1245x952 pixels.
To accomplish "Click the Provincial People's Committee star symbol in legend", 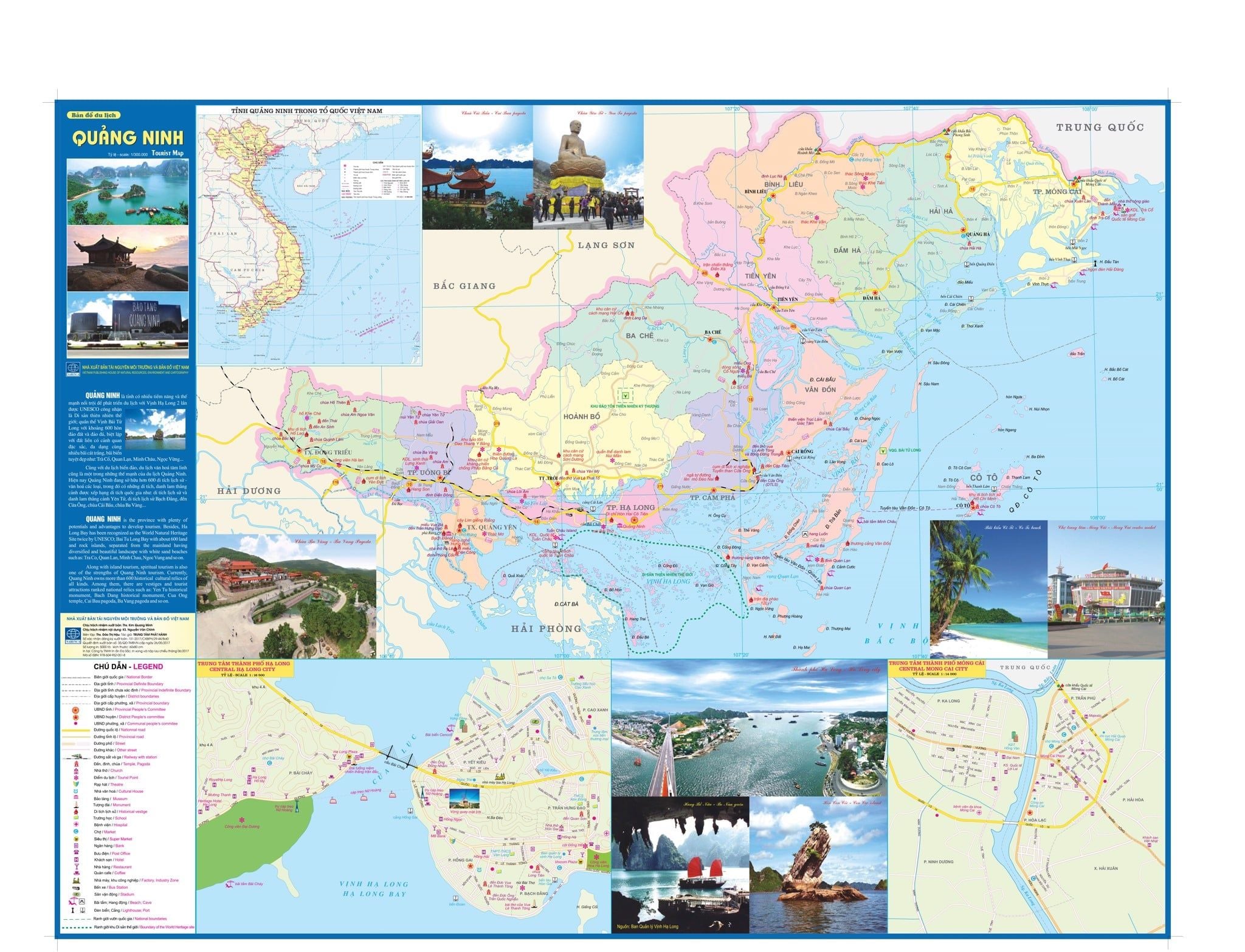I will 75,710.
